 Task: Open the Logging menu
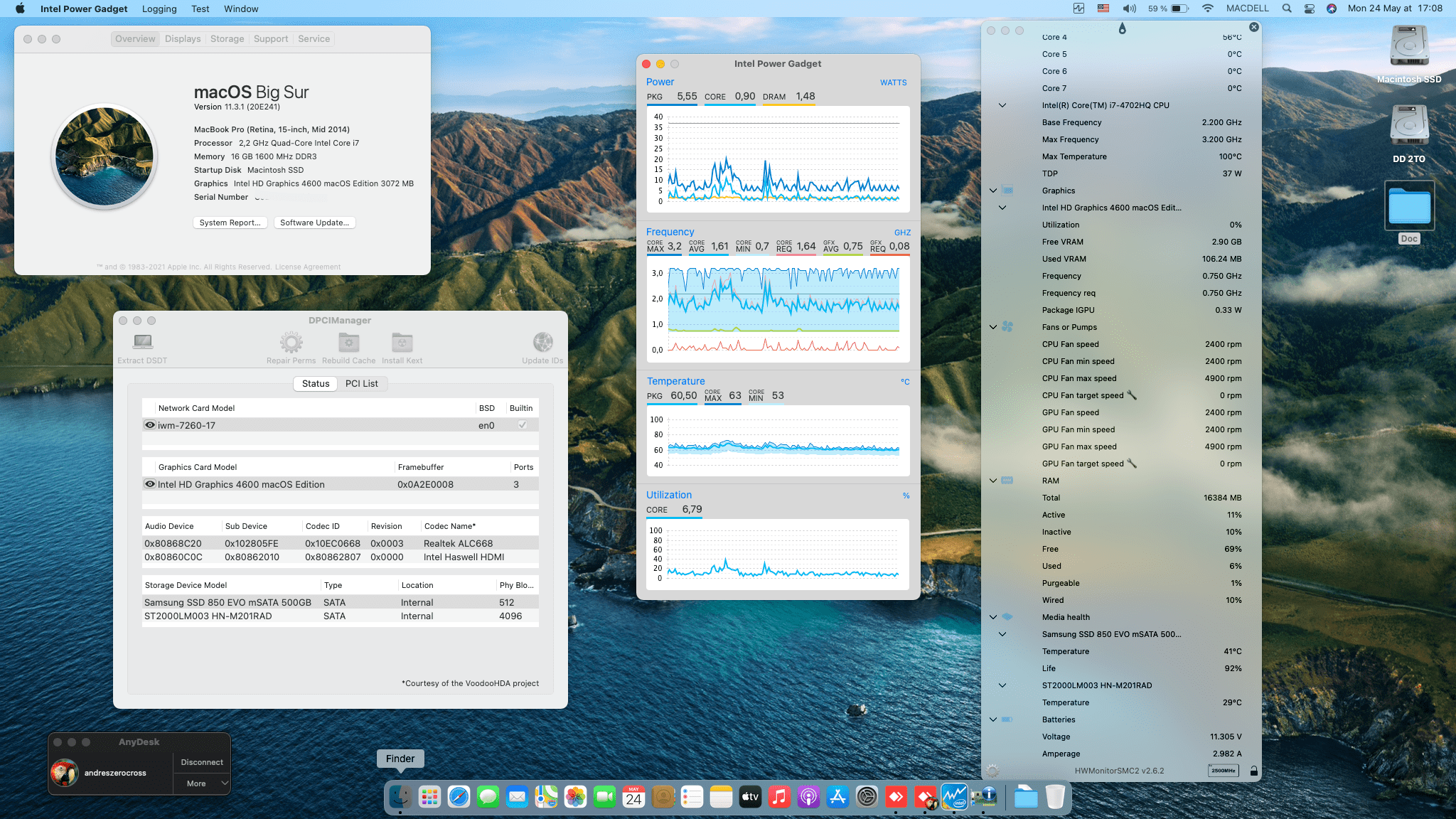coord(159,9)
